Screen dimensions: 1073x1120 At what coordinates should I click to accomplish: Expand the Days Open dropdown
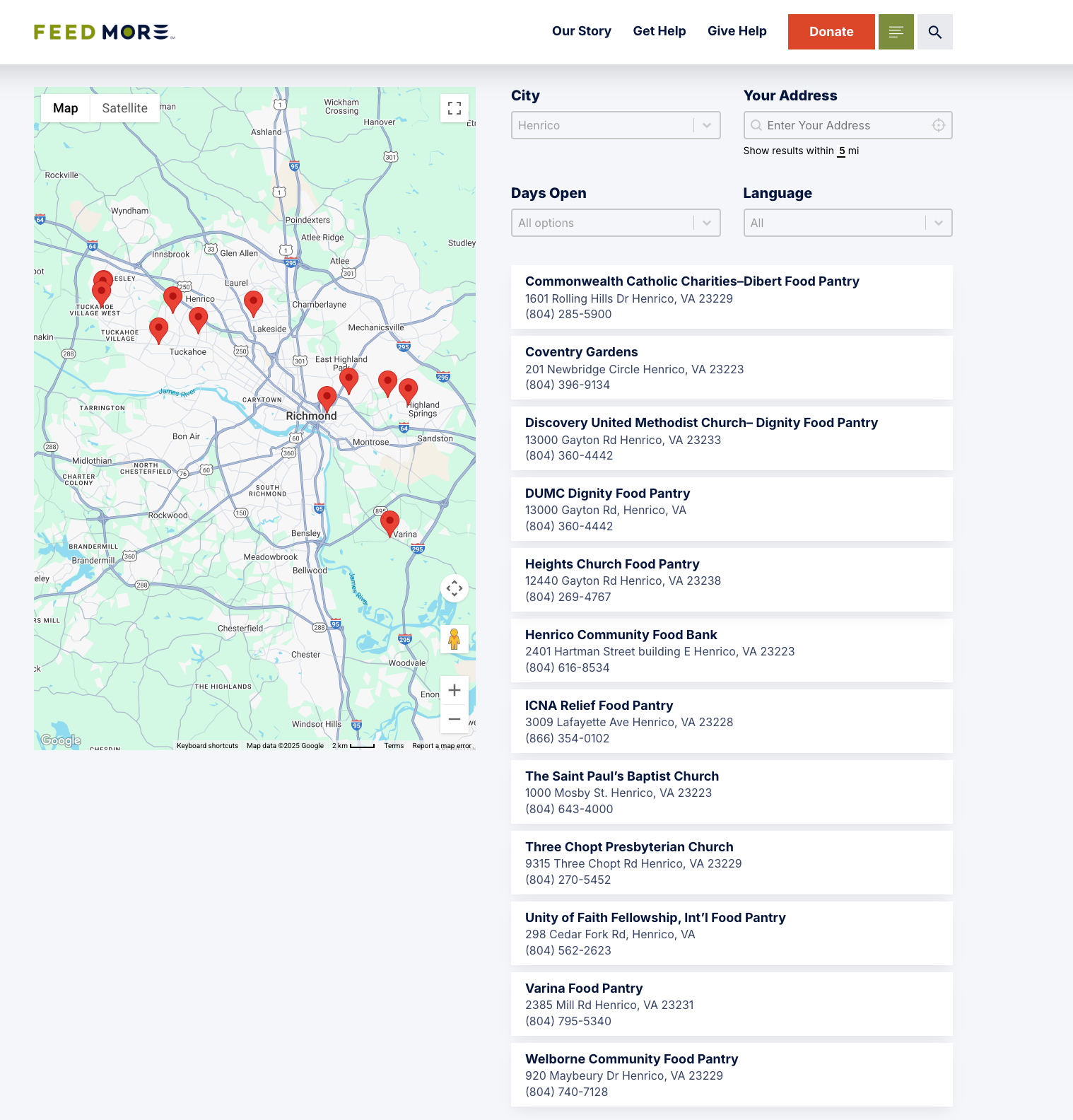[x=615, y=223]
